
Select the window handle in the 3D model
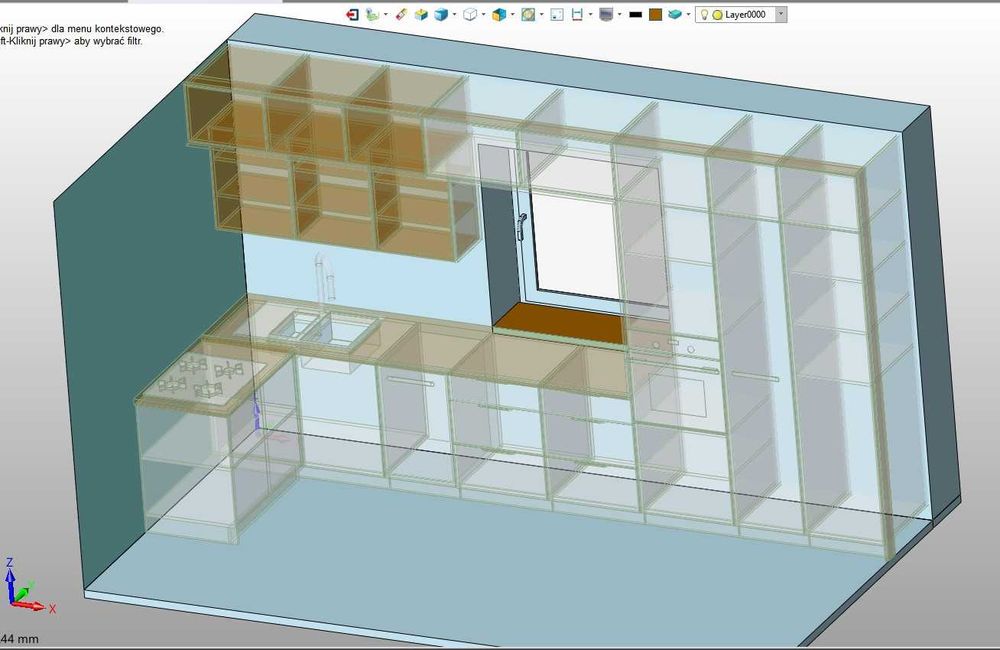522,226
